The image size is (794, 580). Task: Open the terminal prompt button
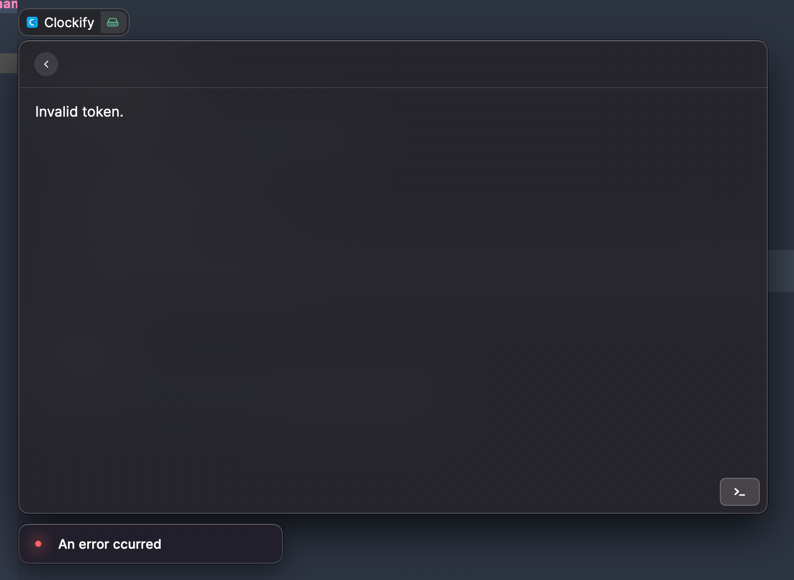739,492
